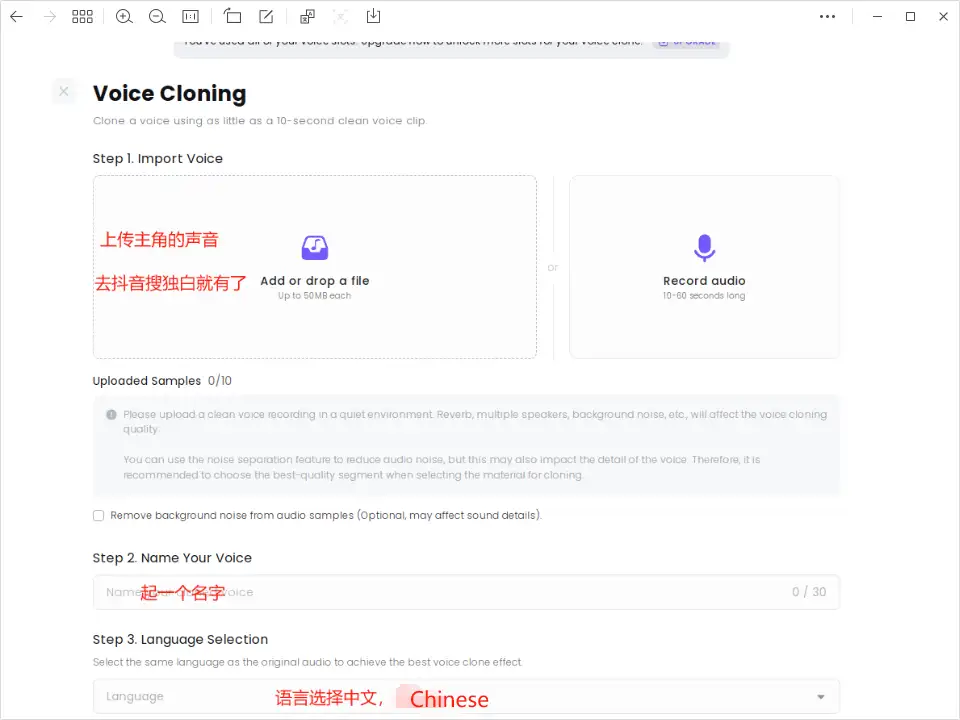Image resolution: width=960 pixels, height=720 pixels.
Task: Zoom out using the magnifier minus icon
Action: (x=157, y=16)
